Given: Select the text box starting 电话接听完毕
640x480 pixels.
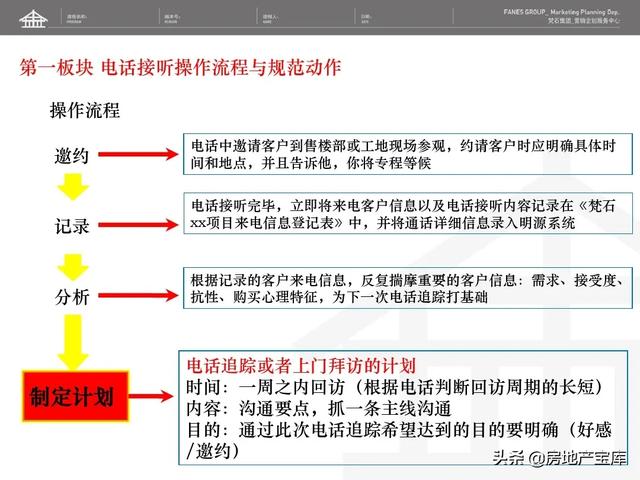Looking at the screenshot, I should coord(408,213).
